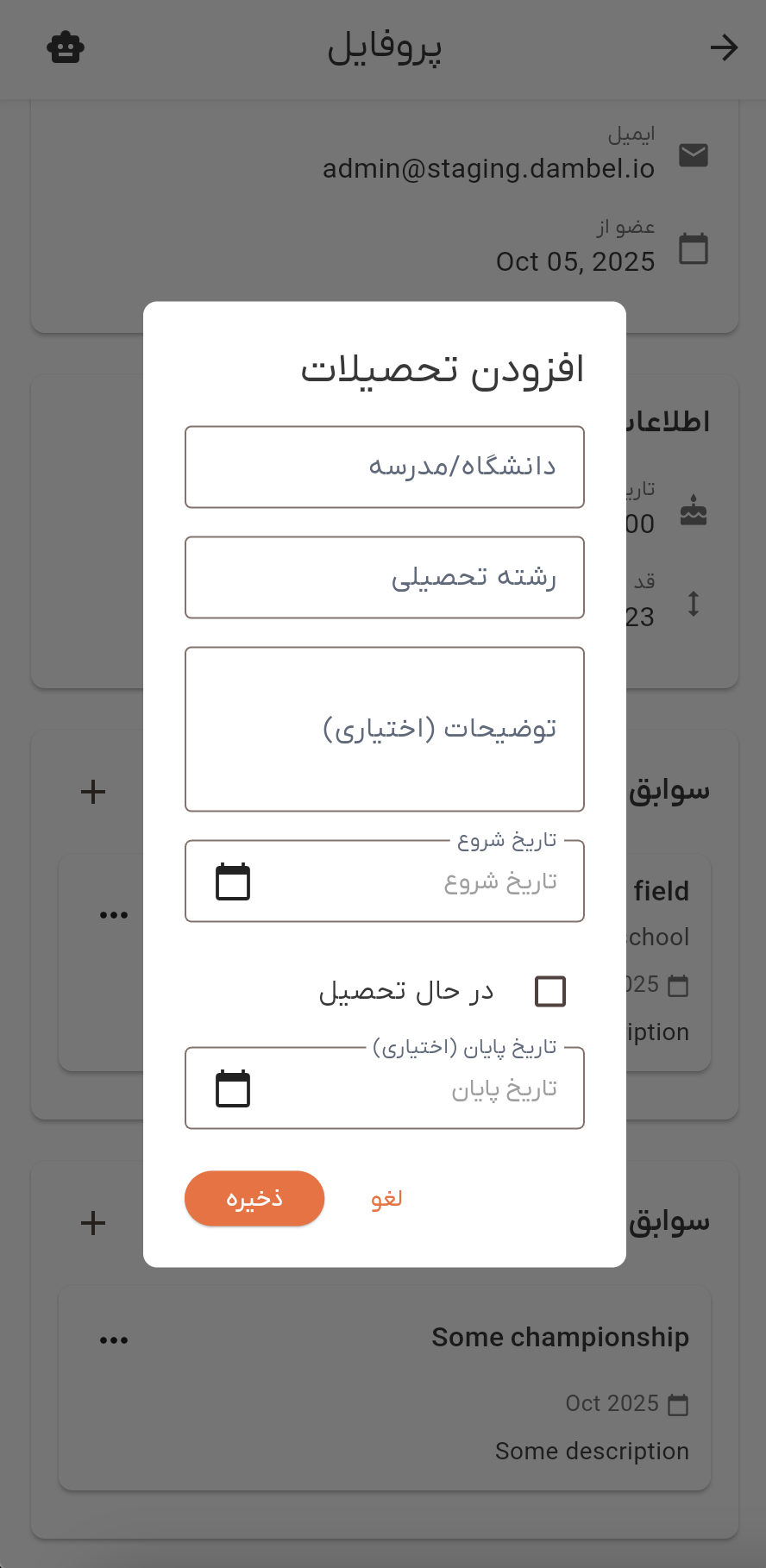Click the ذخیره save button
Screen dimensions: 766x1568
[254, 1198]
